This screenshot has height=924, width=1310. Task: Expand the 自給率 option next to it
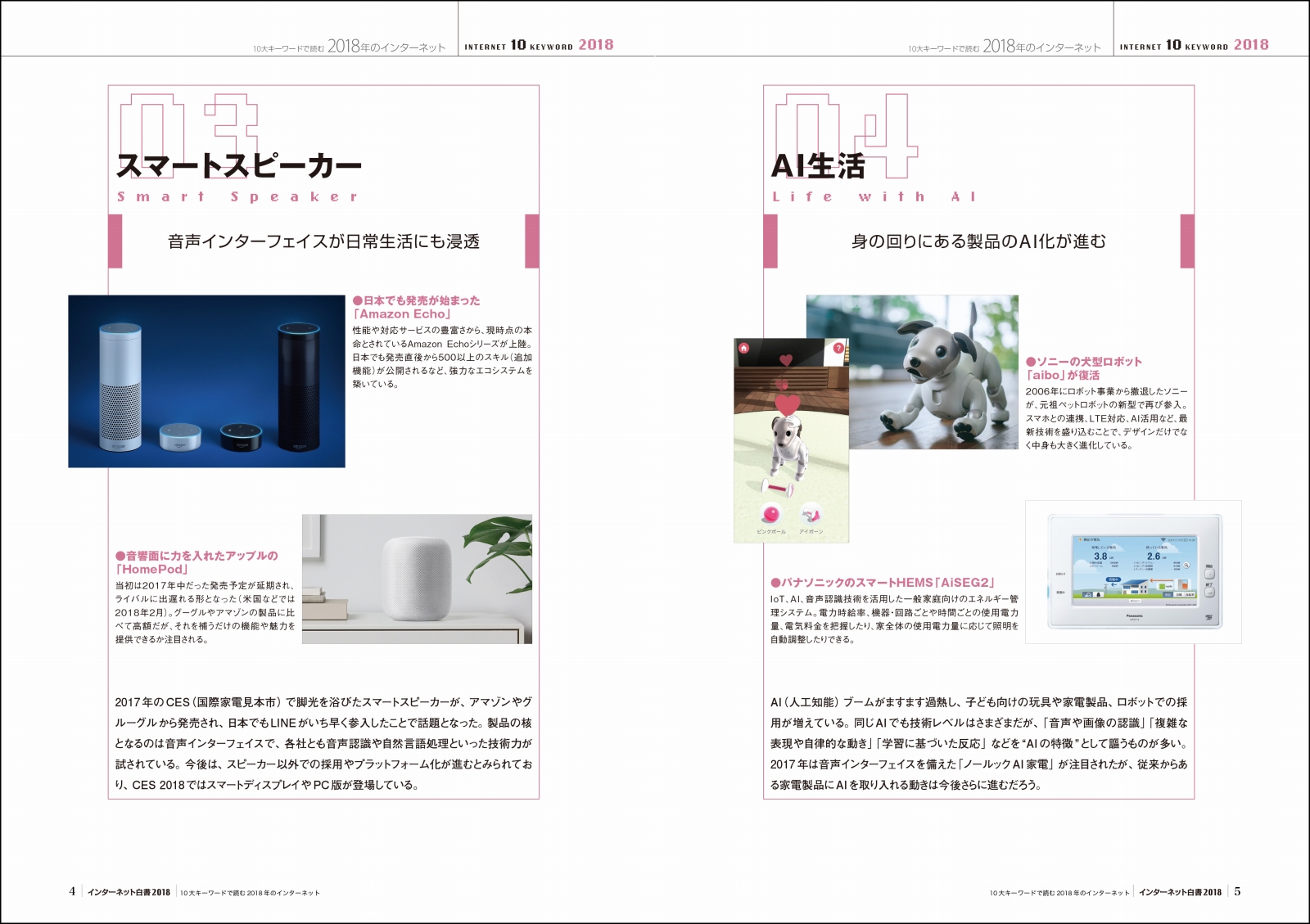[1189, 595]
